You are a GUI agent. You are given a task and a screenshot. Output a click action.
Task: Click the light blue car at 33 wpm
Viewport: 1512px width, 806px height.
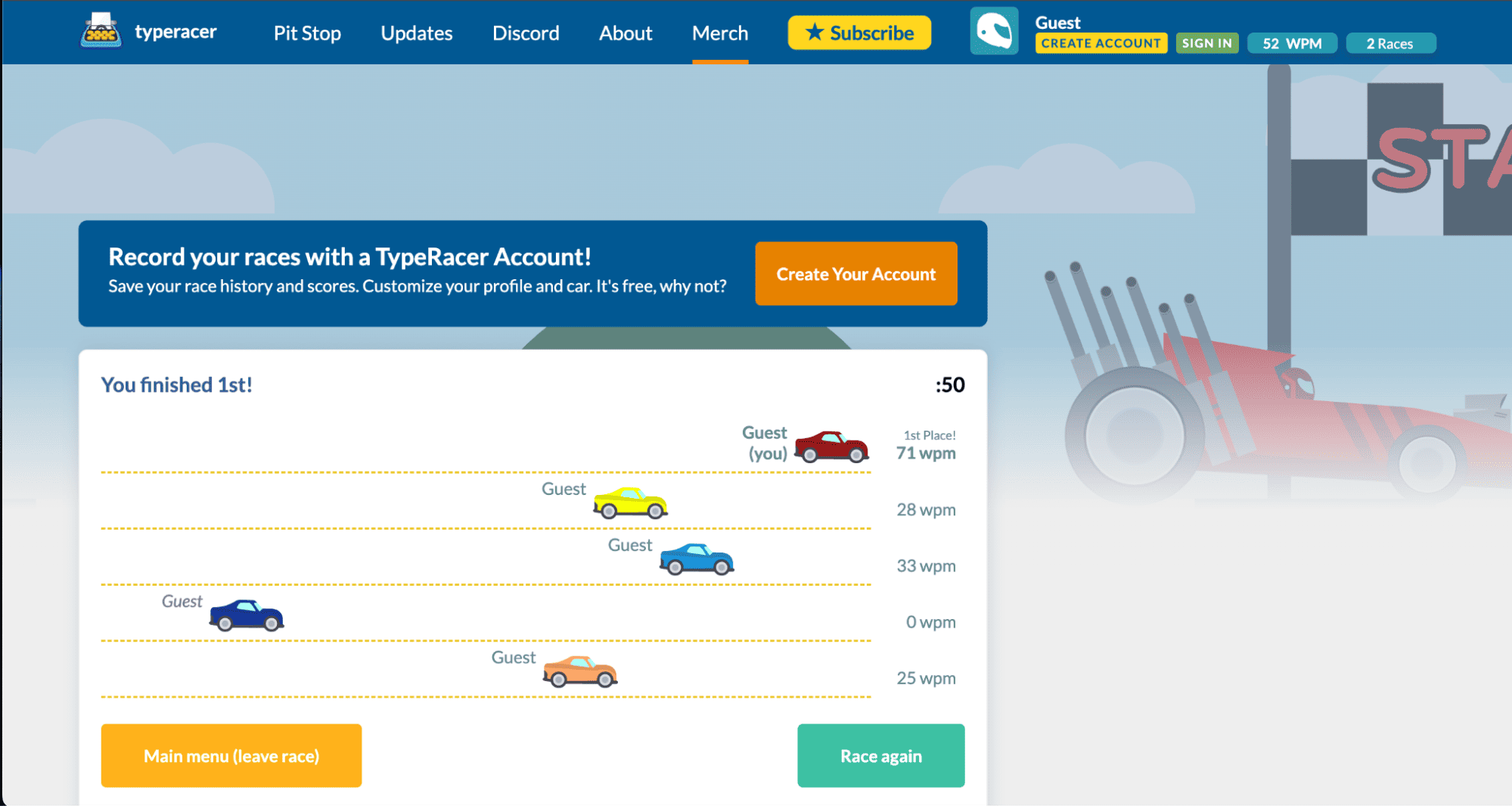pyautogui.click(x=697, y=559)
